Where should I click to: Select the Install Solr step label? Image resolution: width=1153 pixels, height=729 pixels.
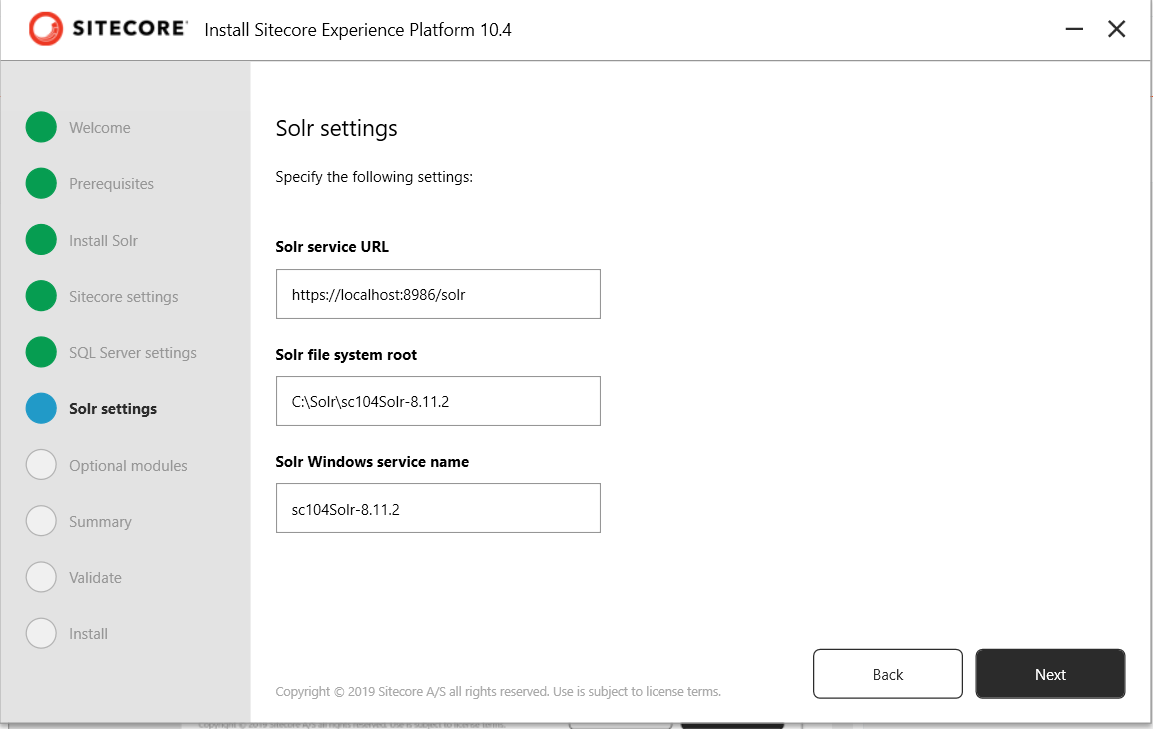pyautogui.click(x=104, y=241)
